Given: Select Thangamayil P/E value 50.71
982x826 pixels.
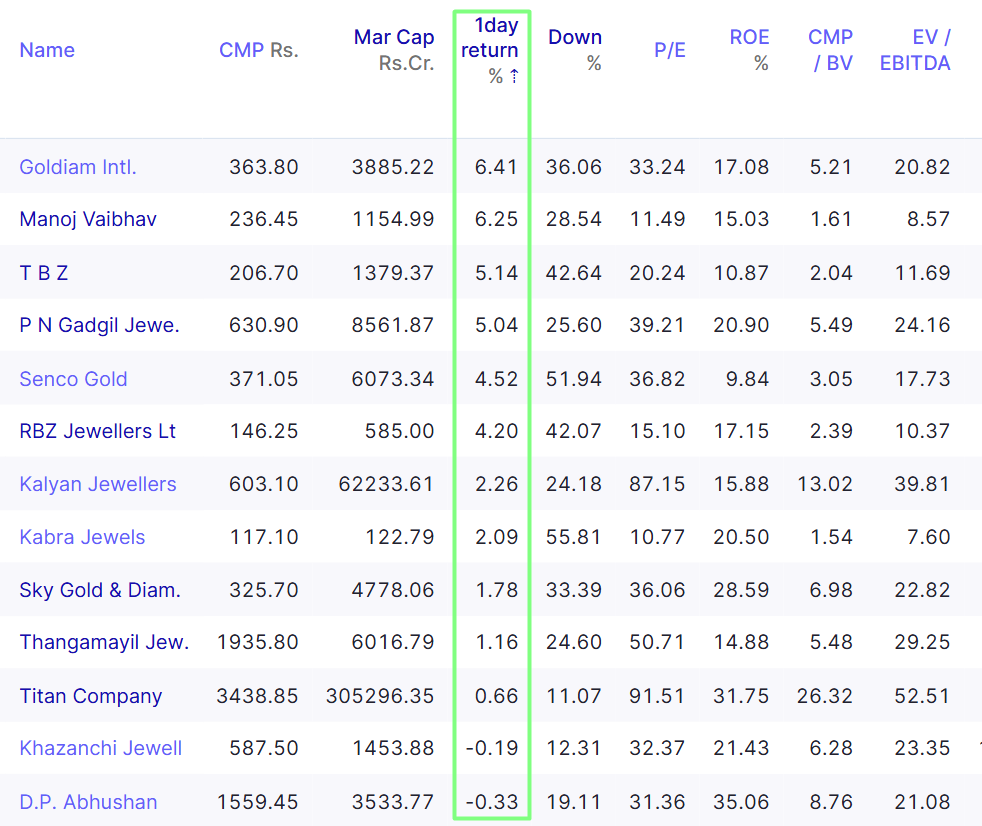Looking at the screenshot, I should tap(658, 642).
